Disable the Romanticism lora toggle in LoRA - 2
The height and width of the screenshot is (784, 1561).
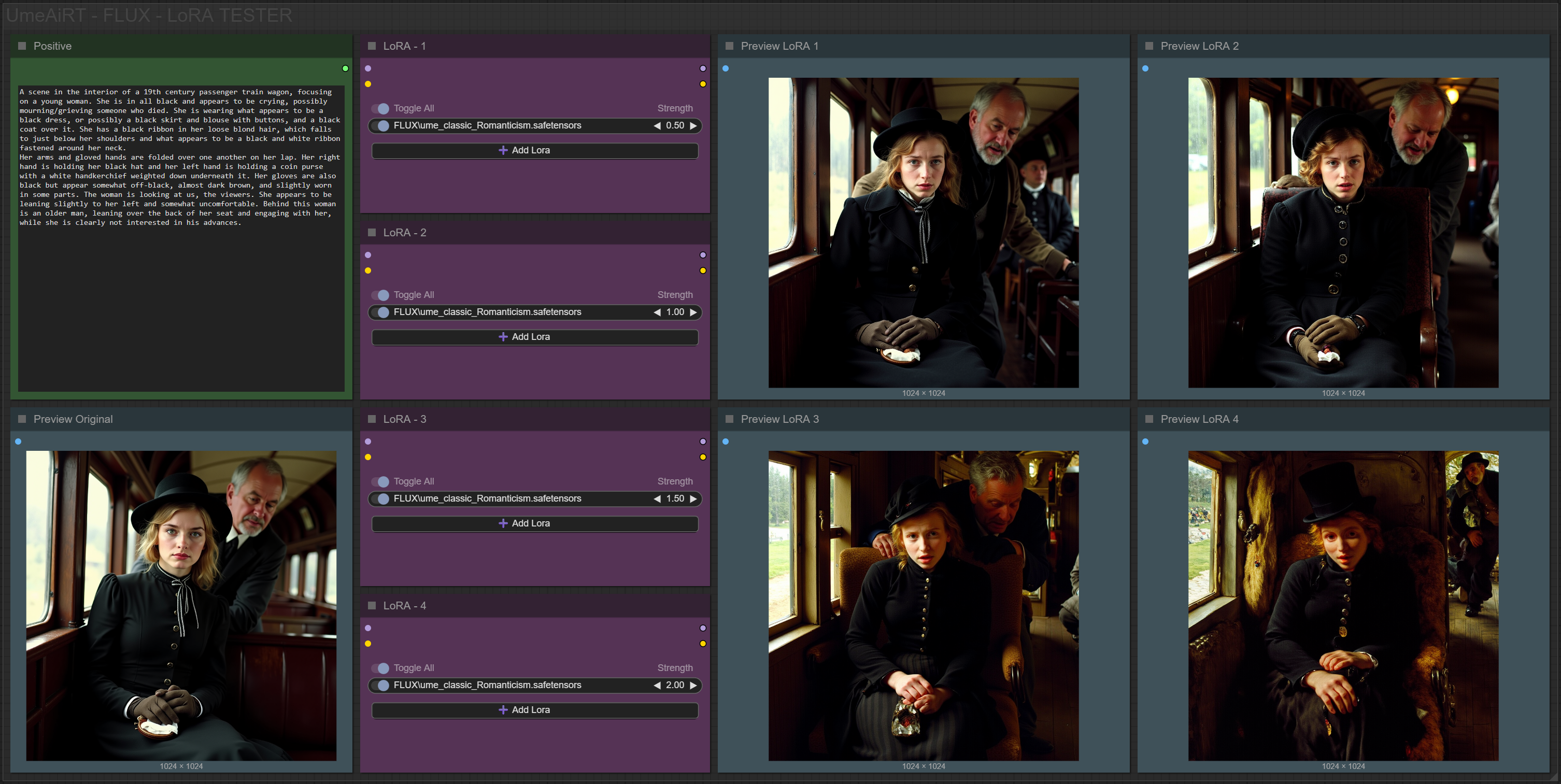381,312
